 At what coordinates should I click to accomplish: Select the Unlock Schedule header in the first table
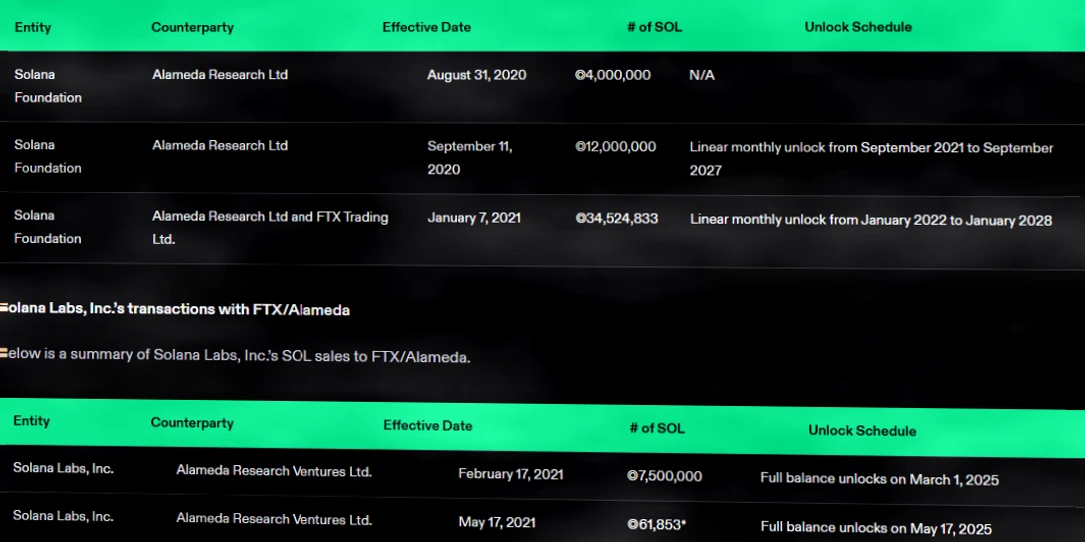pyautogui.click(x=858, y=27)
